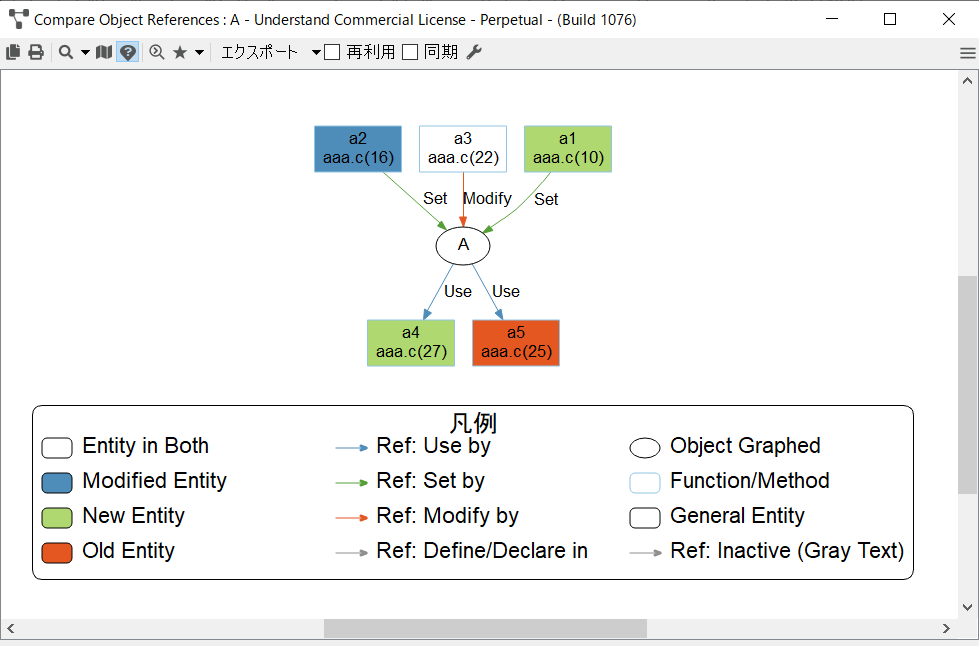Minimize the Compare Object References window
Image resolution: width=979 pixels, height=646 pixels.
(x=832, y=19)
